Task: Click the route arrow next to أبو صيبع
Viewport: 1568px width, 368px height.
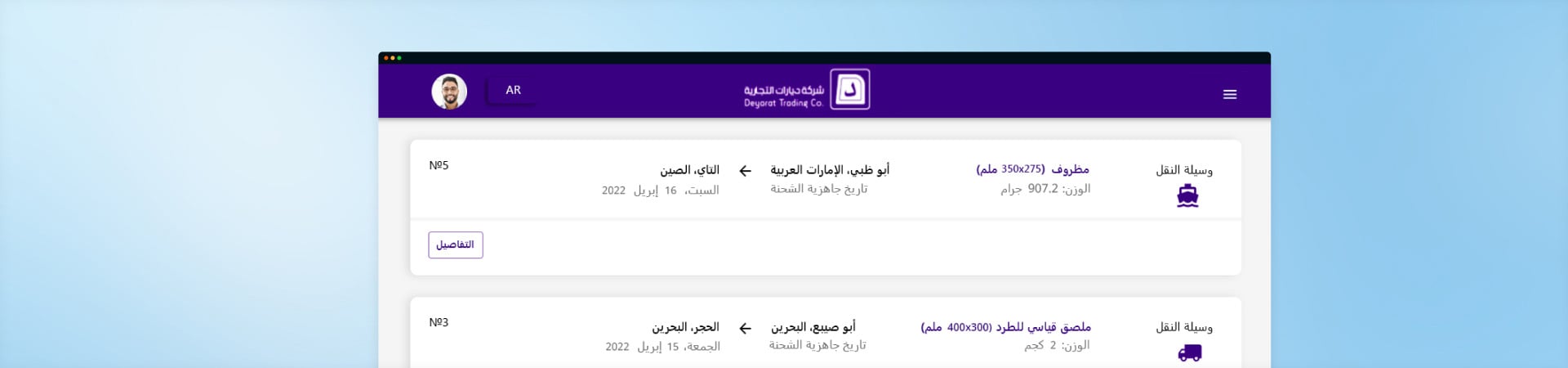Action: 745,328
